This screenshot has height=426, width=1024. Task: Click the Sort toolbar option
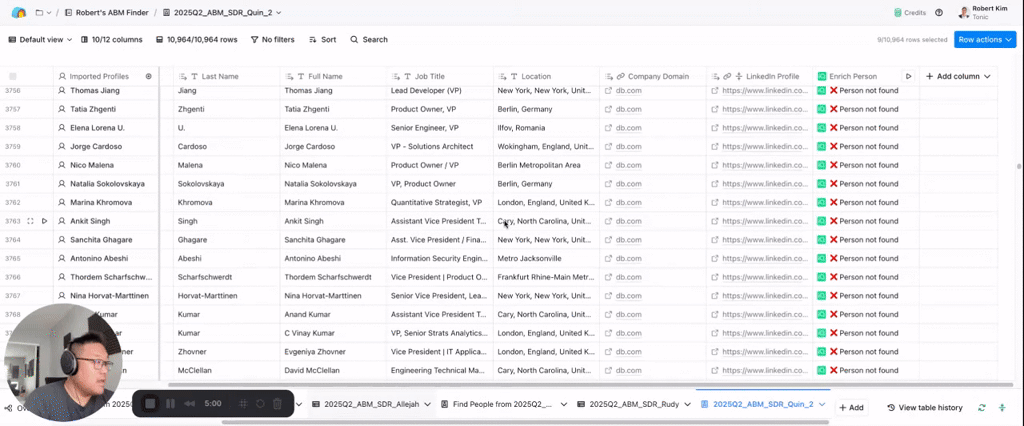coord(322,40)
